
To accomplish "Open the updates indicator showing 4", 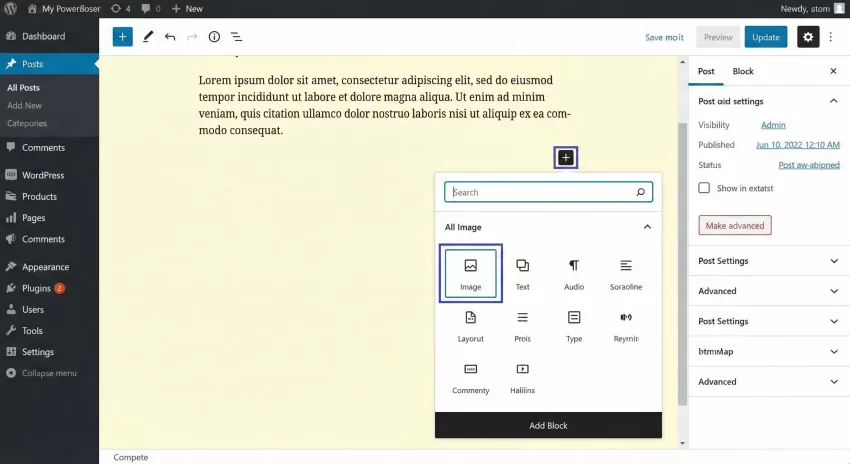I will click(x=120, y=9).
